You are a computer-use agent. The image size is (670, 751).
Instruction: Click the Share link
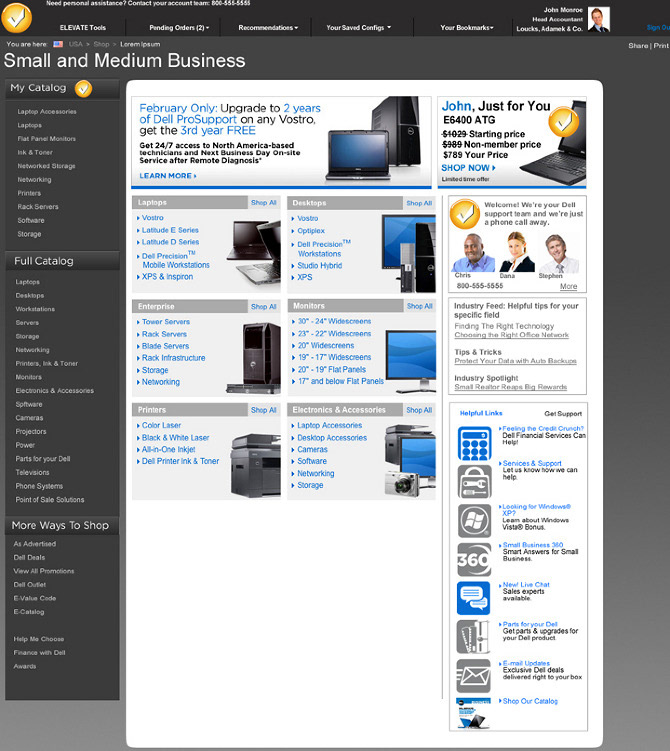[638, 46]
